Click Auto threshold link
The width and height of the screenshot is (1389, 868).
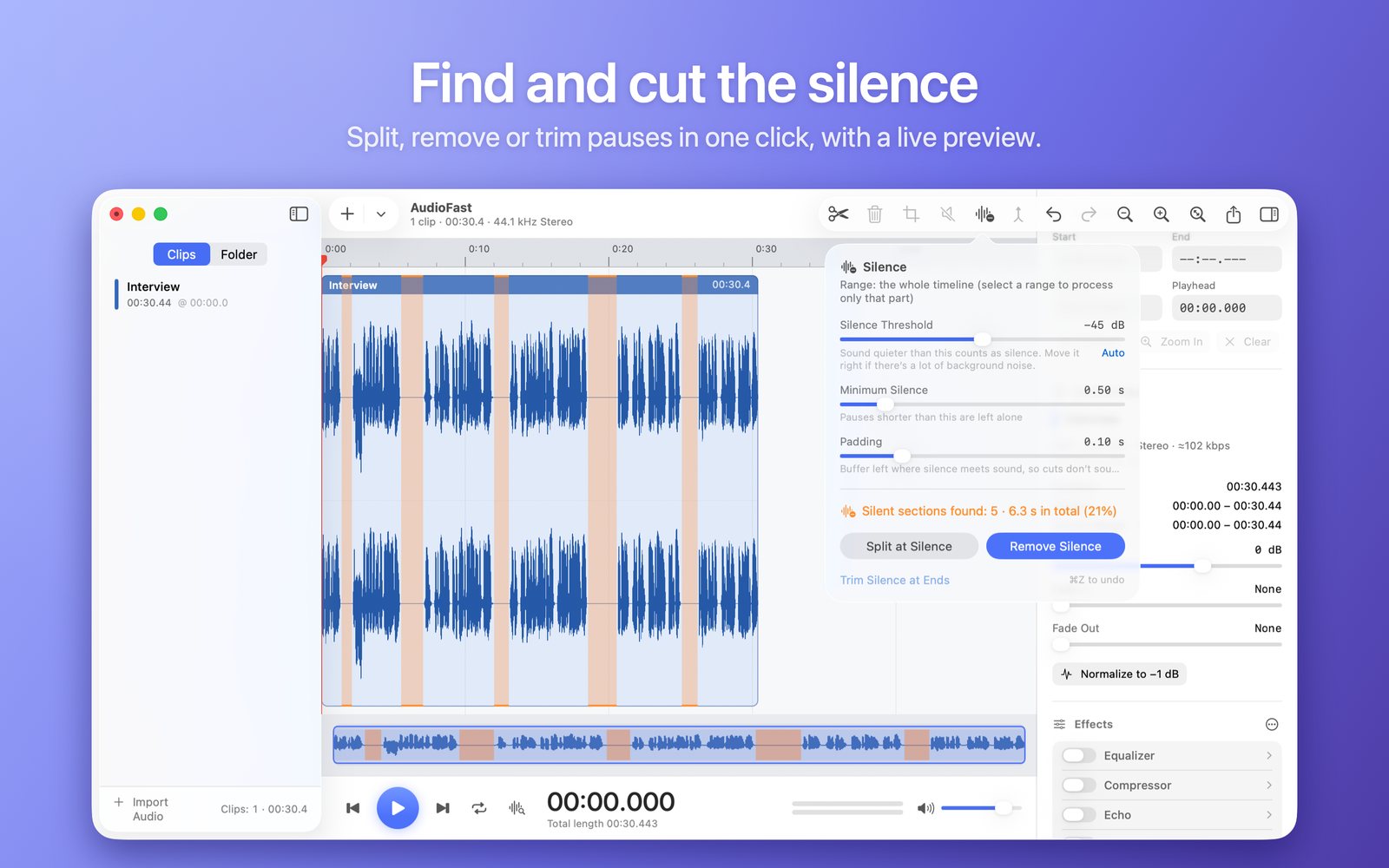1113,353
